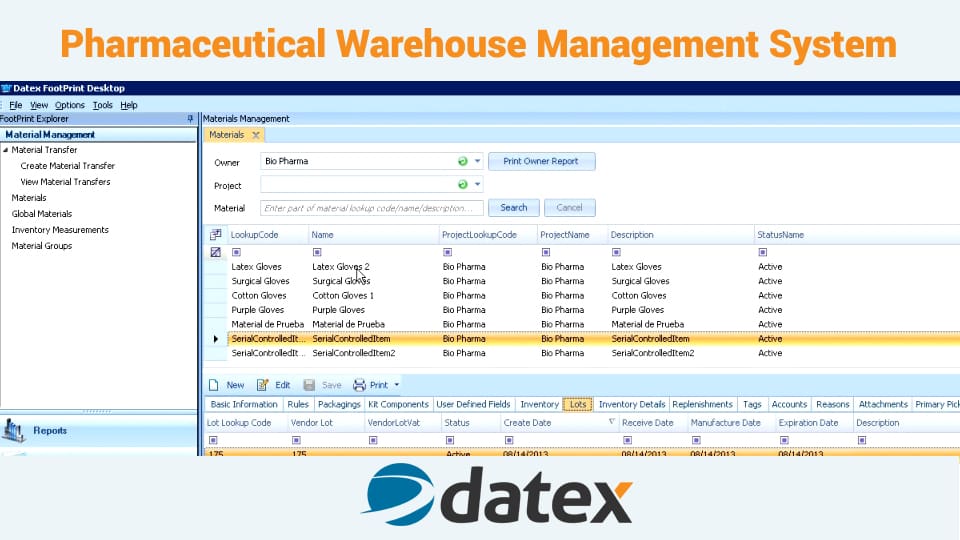This screenshot has height=540, width=960.
Task: Click the row indicator arrow for SerialControlledItem
Action: click(216, 339)
